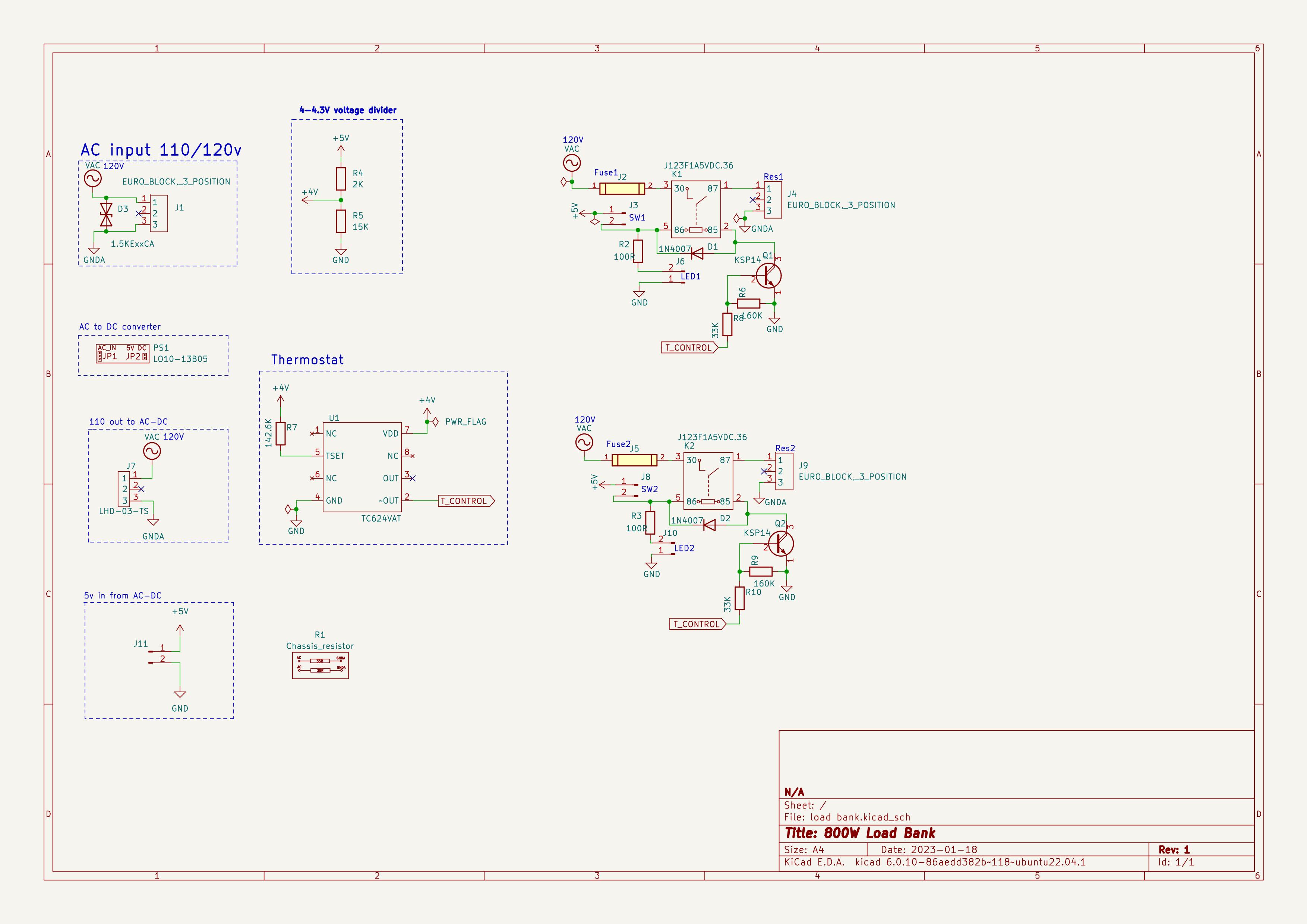Click the GNDA symbol in AC input block
This screenshot has width=1307, height=924.
[x=94, y=250]
